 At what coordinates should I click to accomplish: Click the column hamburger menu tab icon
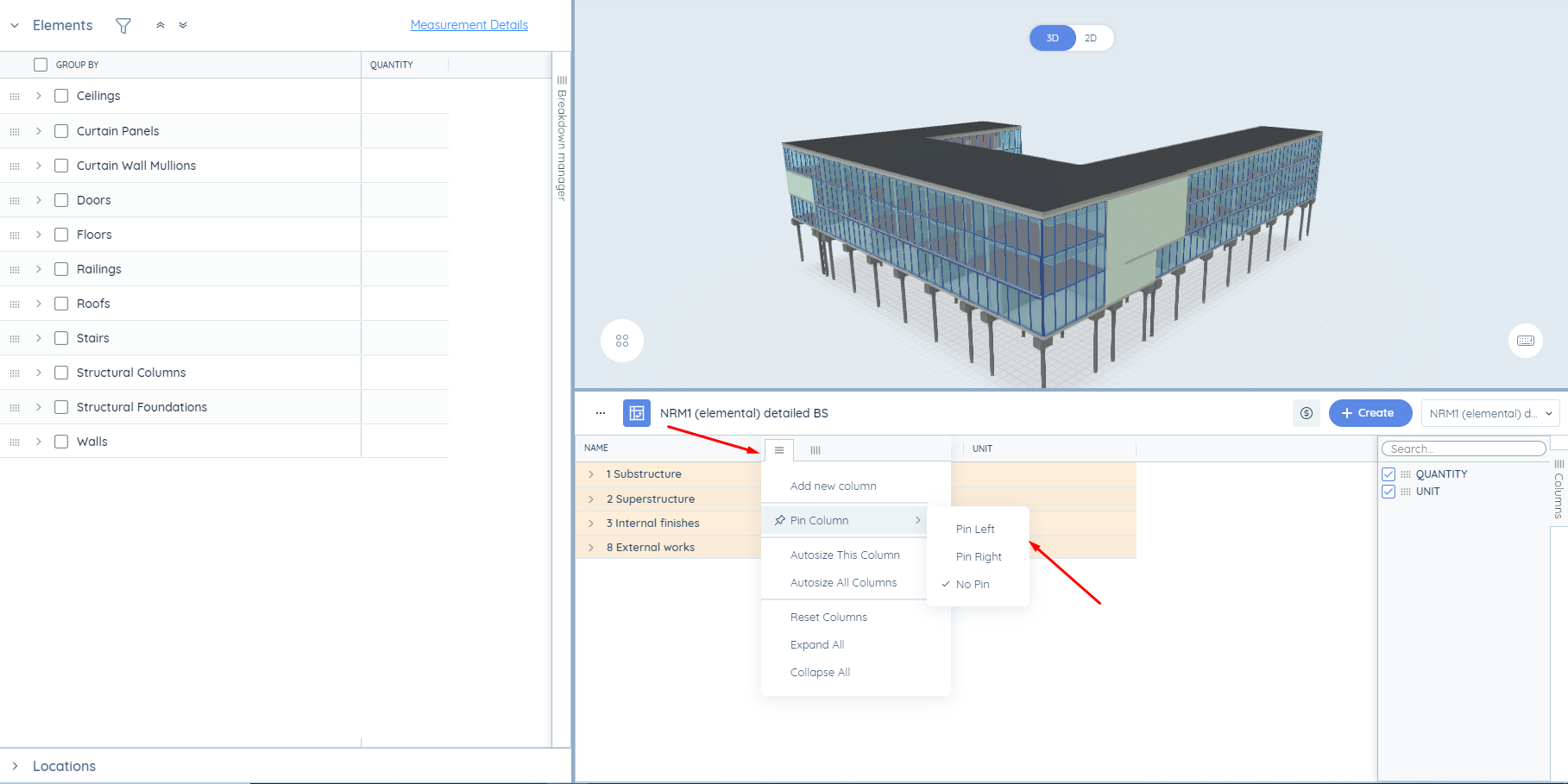click(779, 450)
